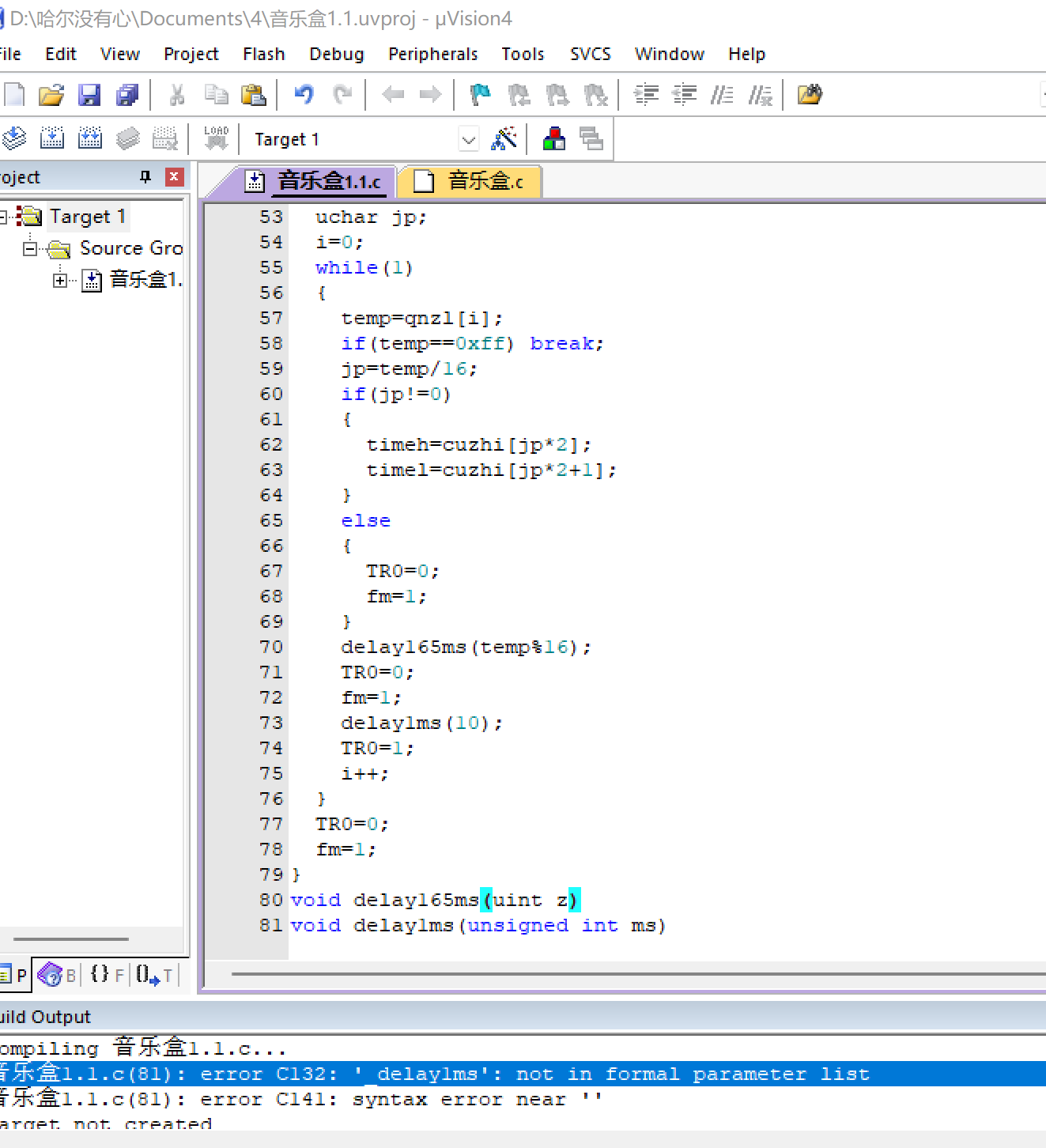Comment out the selection
Image resolution: width=1046 pixels, height=1148 pixels.
tap(722, 96)
